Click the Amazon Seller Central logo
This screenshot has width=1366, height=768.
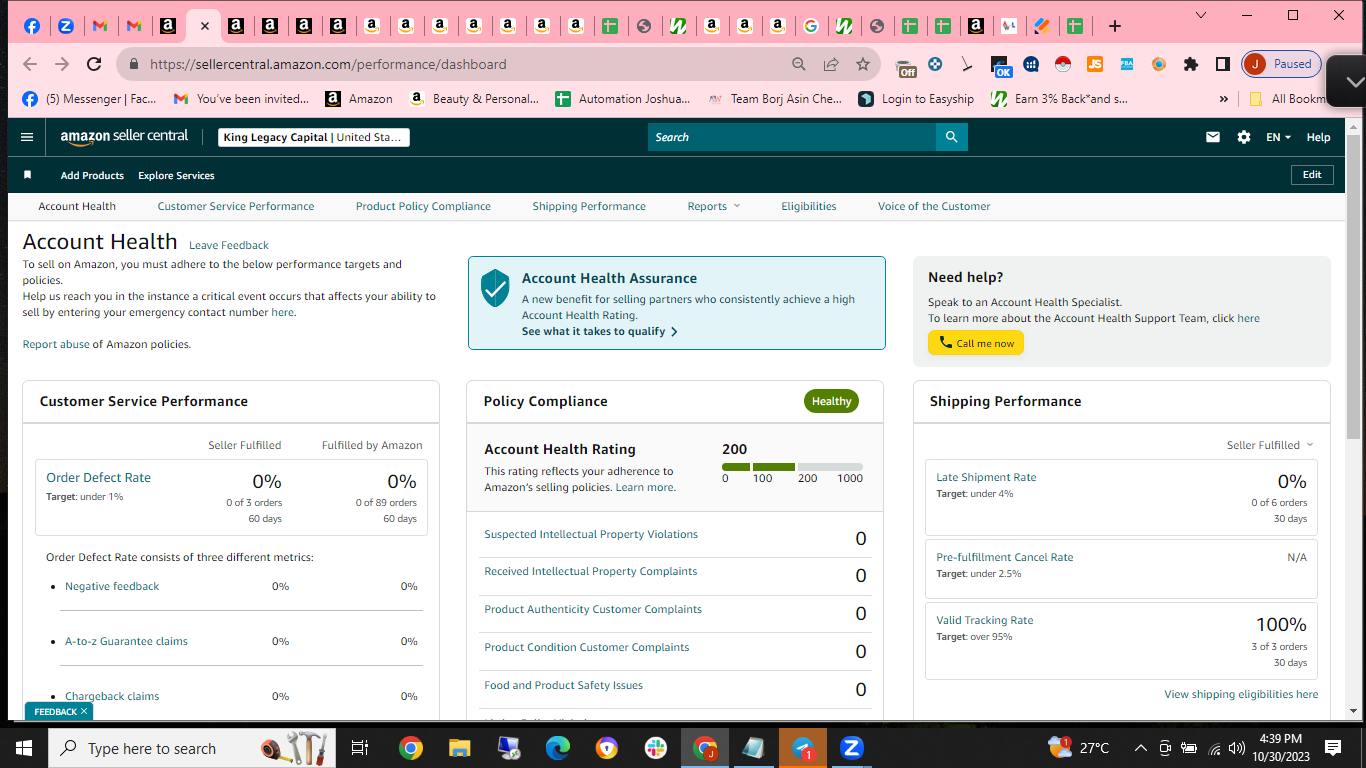(124, 137)
